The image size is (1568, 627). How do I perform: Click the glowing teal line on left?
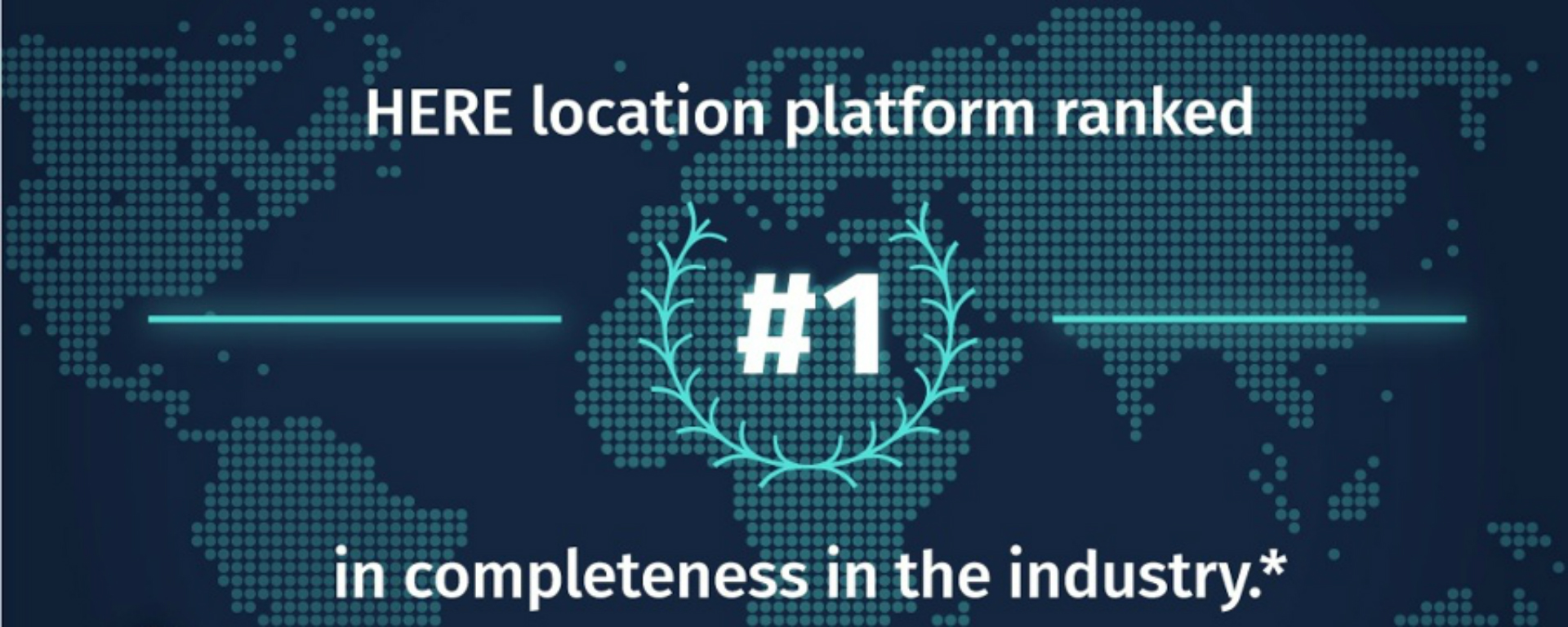[x=354, y=318]
